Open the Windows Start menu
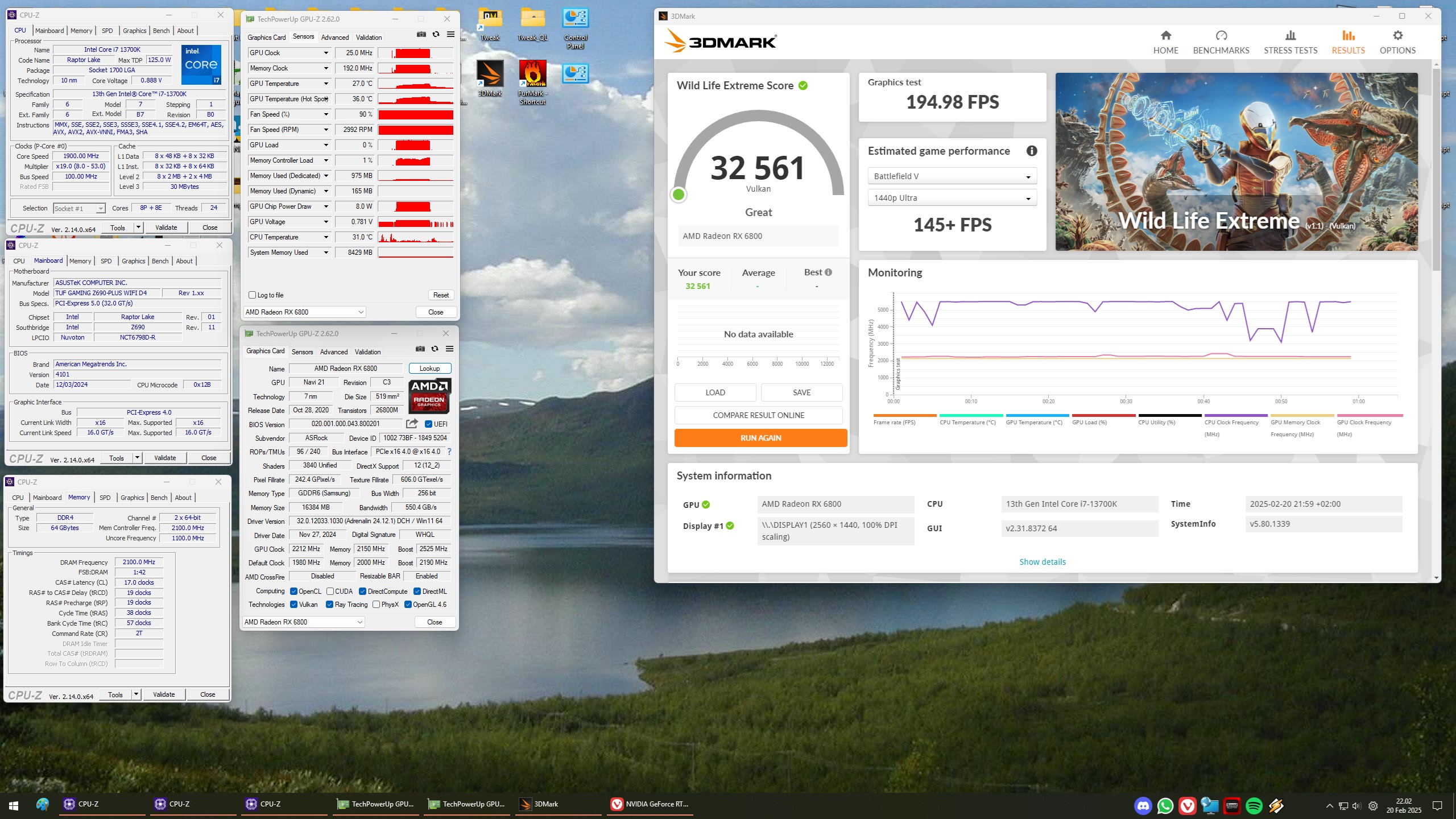 click(x=14, y=805)
